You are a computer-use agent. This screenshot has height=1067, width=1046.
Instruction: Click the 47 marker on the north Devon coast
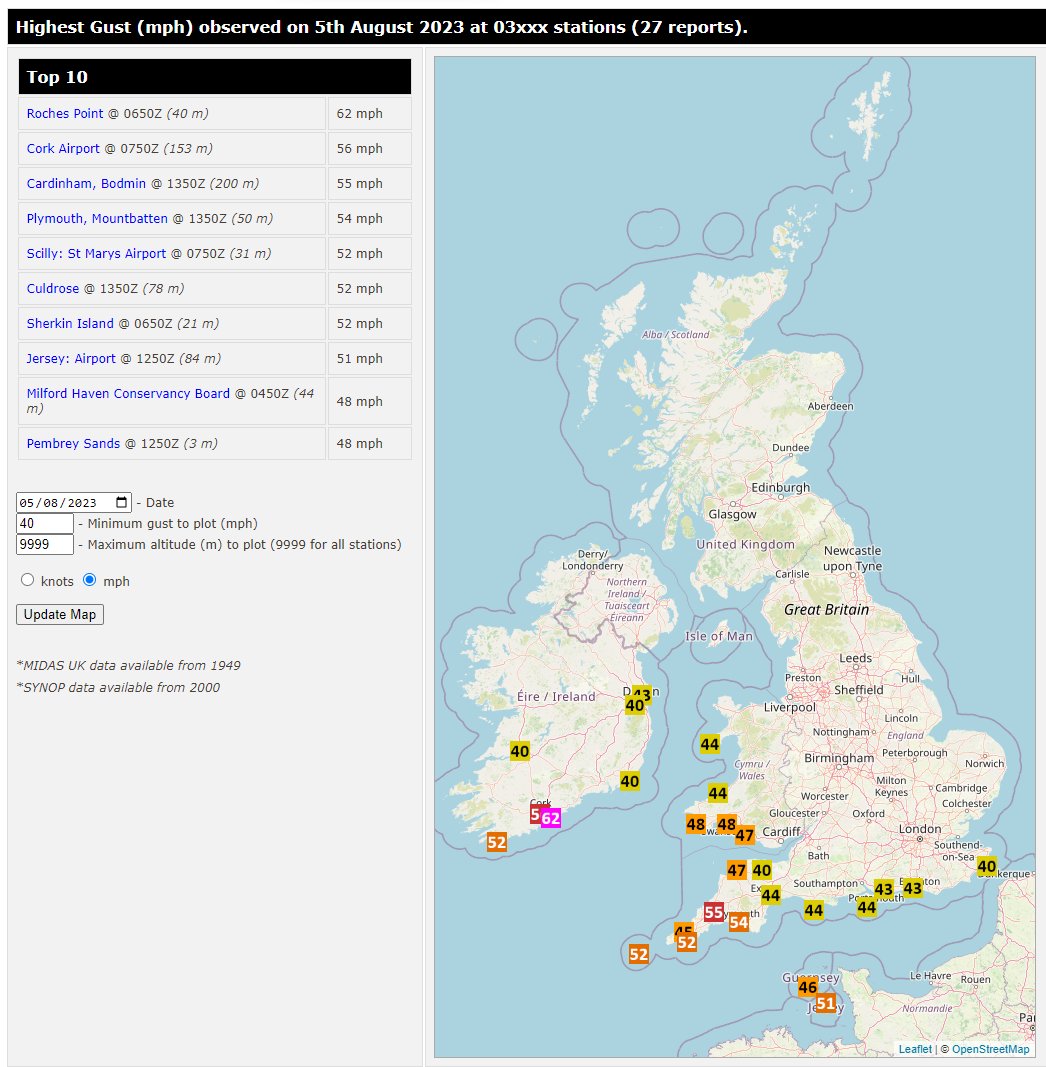pos(736,870)
